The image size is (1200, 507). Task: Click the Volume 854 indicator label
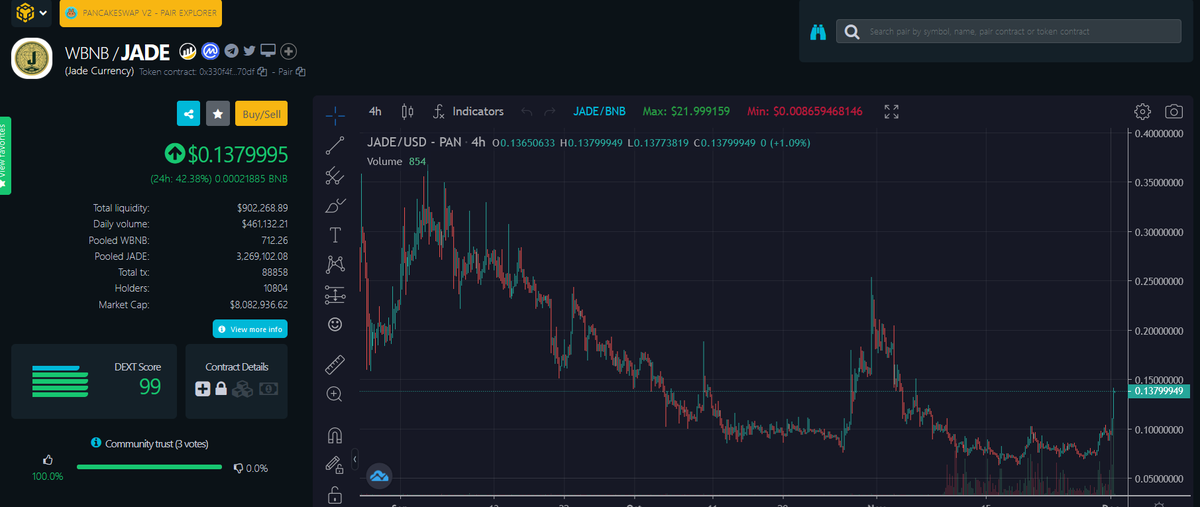pos(396,161)
